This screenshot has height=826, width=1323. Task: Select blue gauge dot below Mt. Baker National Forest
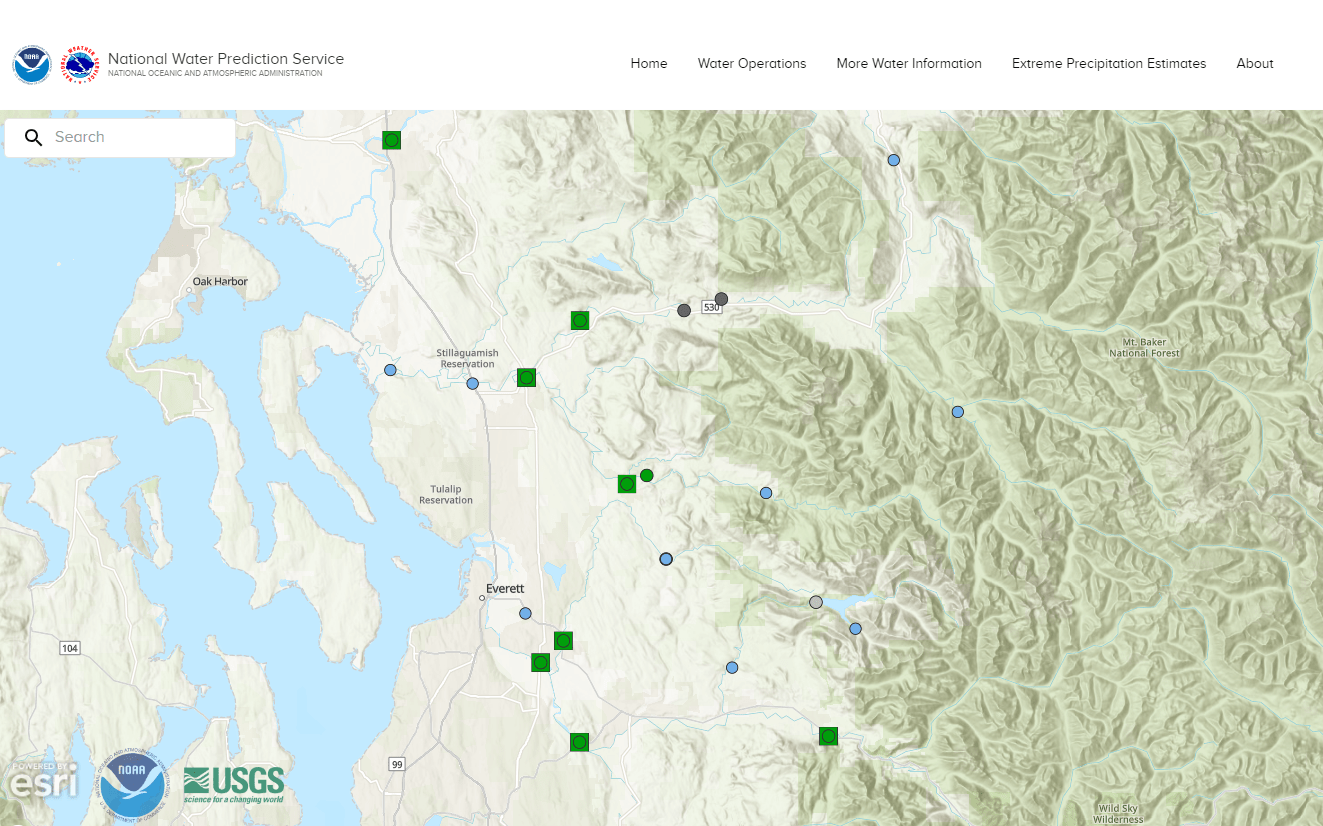[957, 412]
